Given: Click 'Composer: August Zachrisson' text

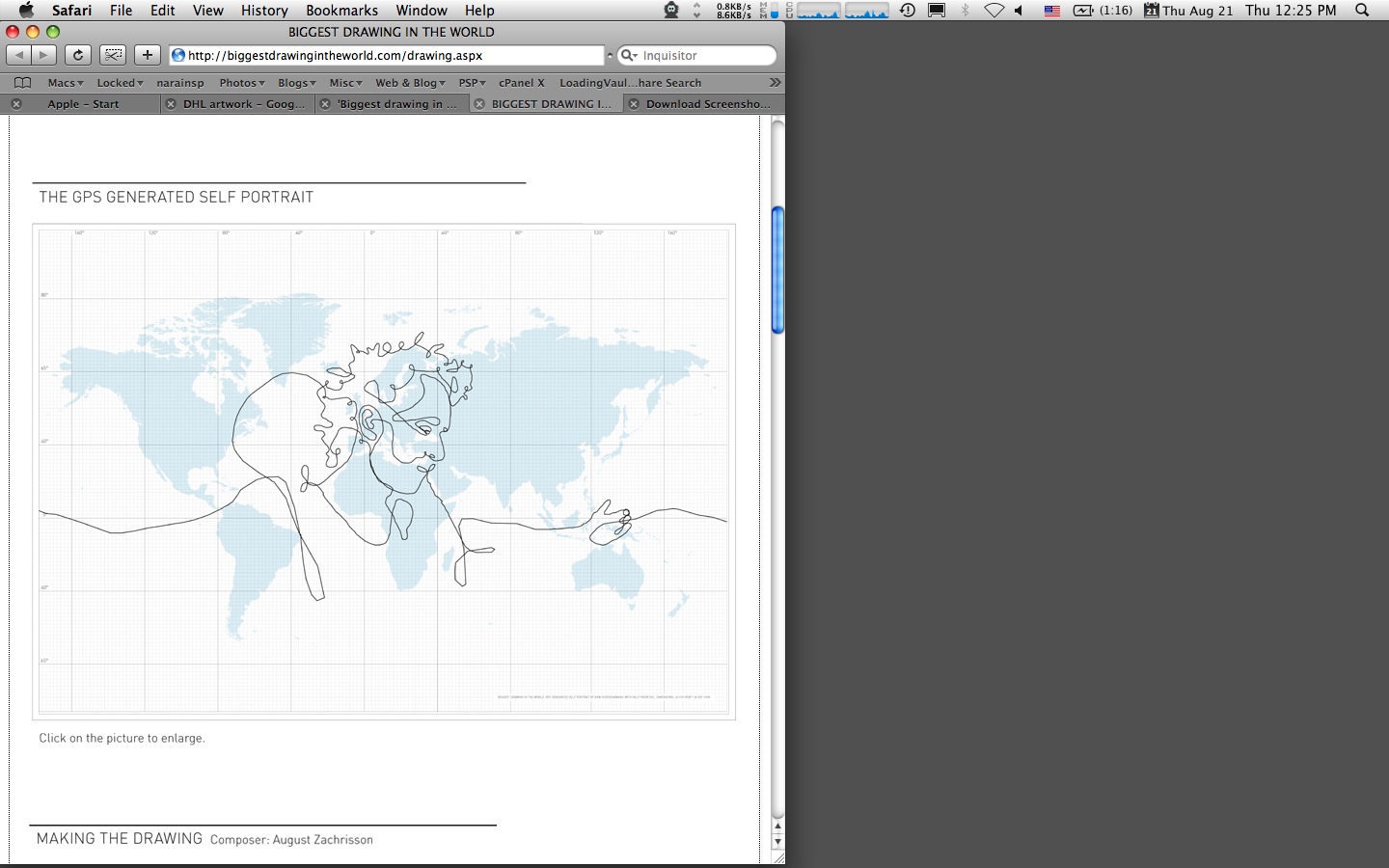Looking at the screenshot, I should 291,840.
